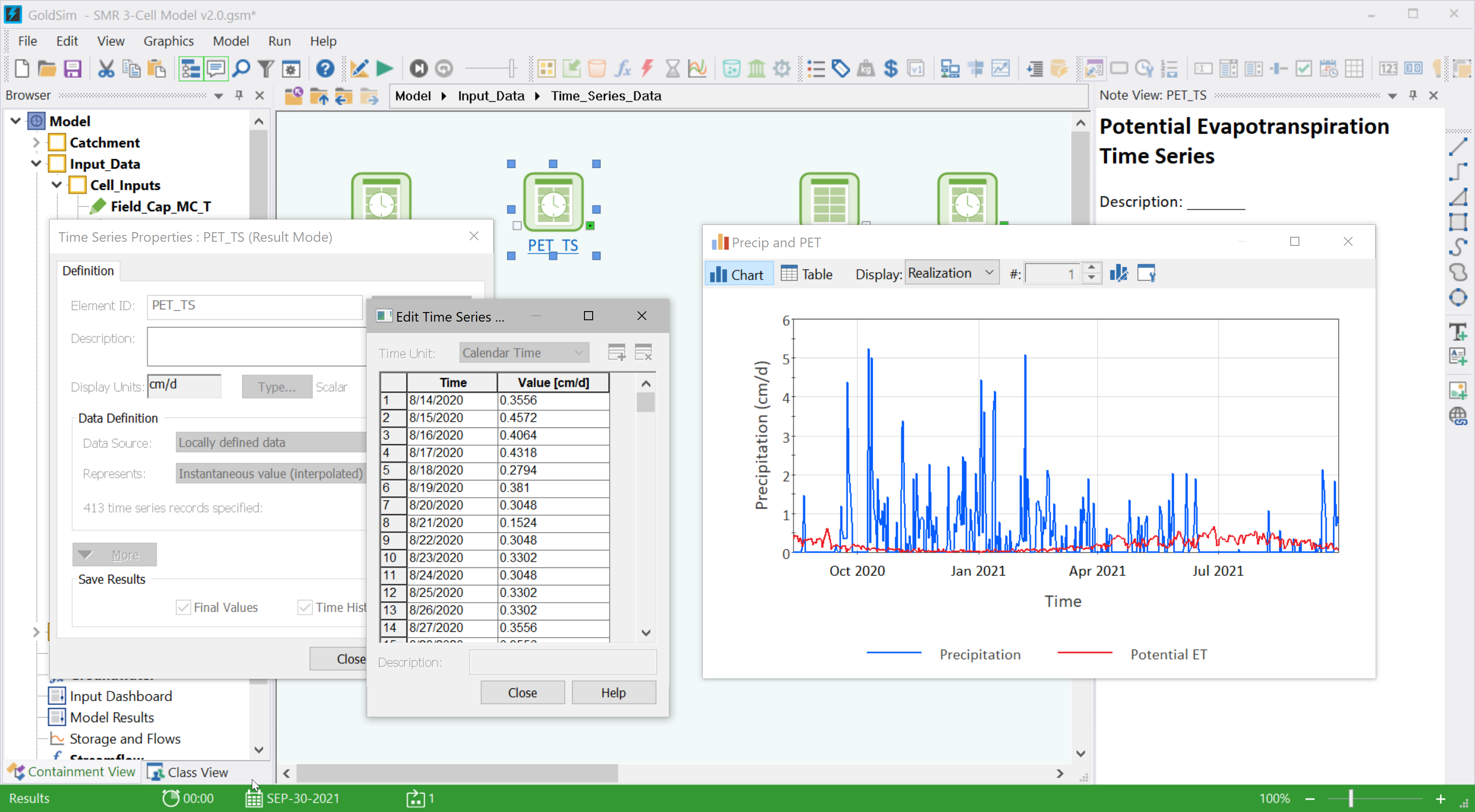
Task: Toggle the Browser pane toolbar button
Action: point(191,69)
